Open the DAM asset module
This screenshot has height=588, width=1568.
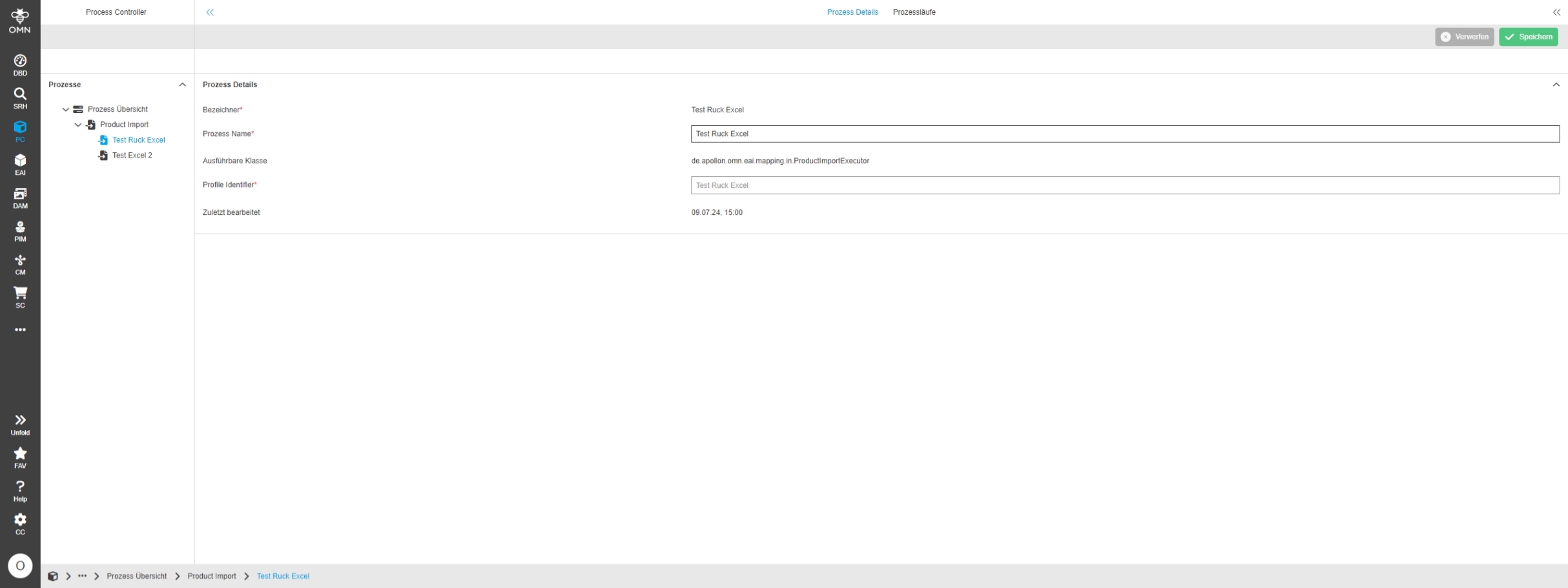click(x=20, y=198)
